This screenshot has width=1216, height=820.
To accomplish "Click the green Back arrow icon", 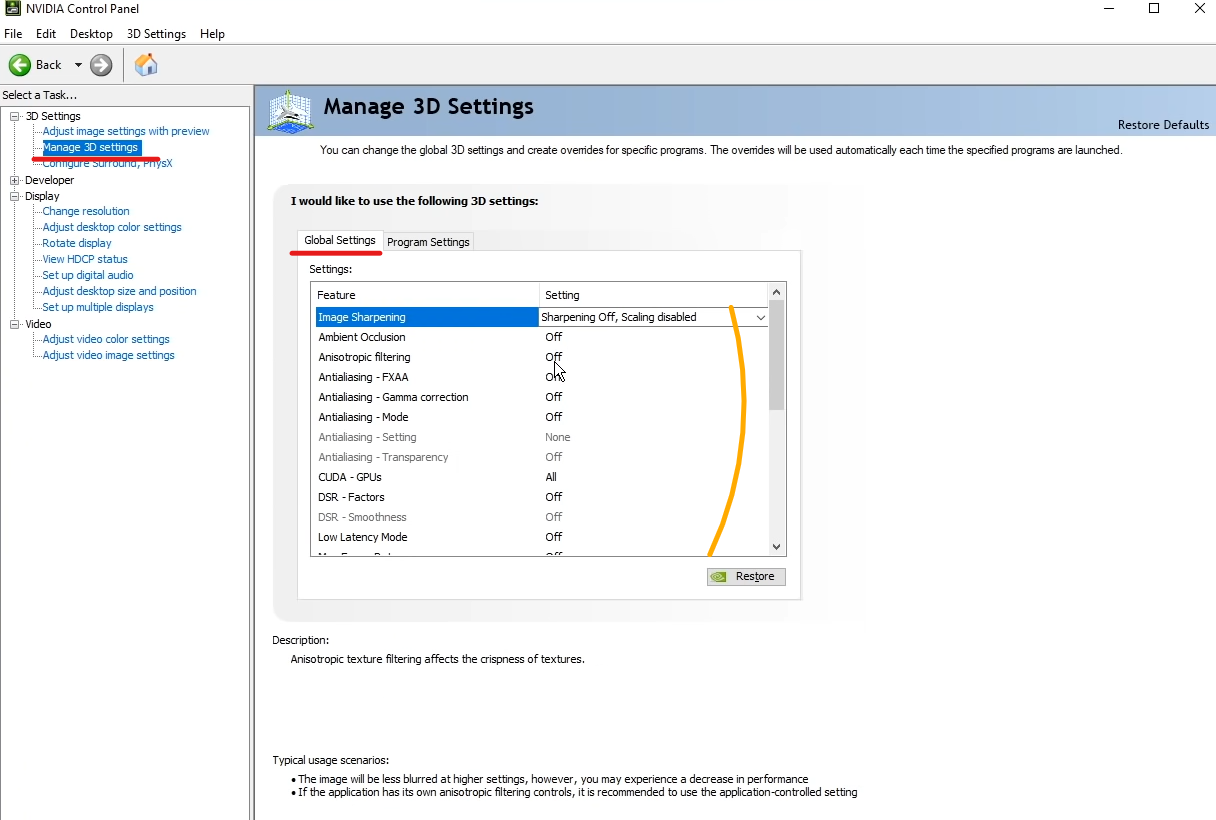I will (x=20, y=65).
